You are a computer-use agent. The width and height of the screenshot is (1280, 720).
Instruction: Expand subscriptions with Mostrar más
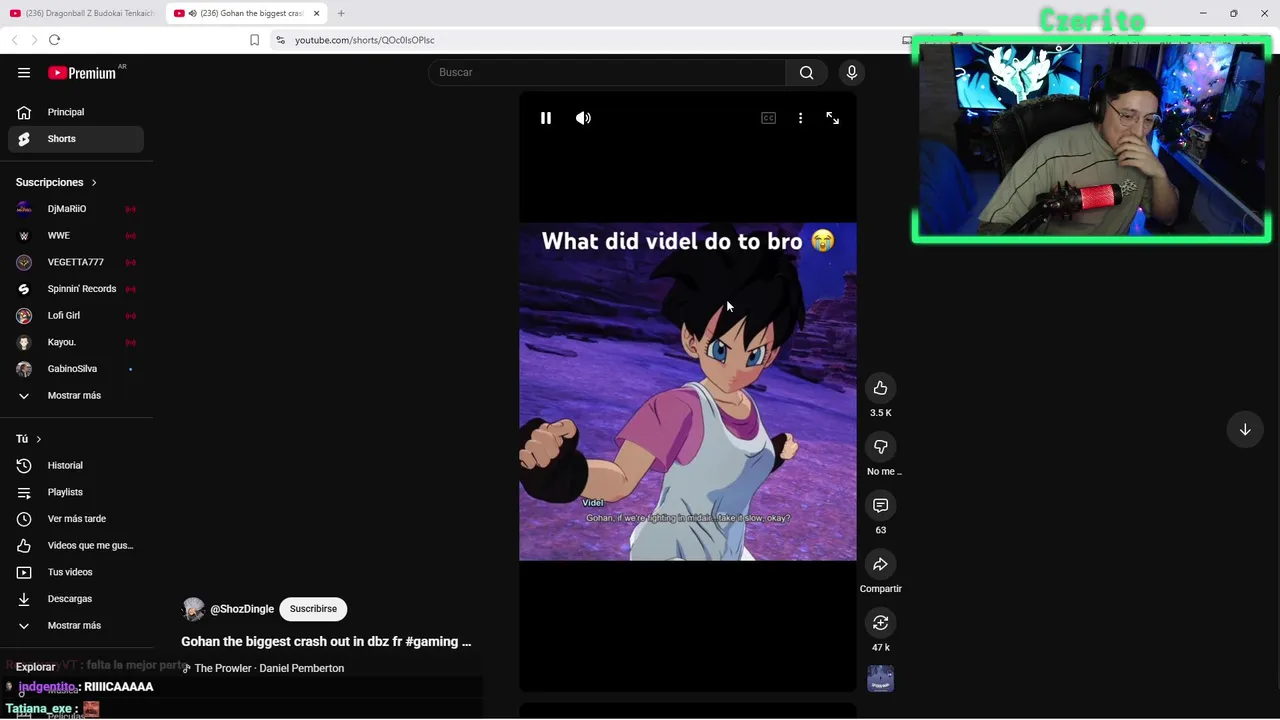[x=76, y=396]
